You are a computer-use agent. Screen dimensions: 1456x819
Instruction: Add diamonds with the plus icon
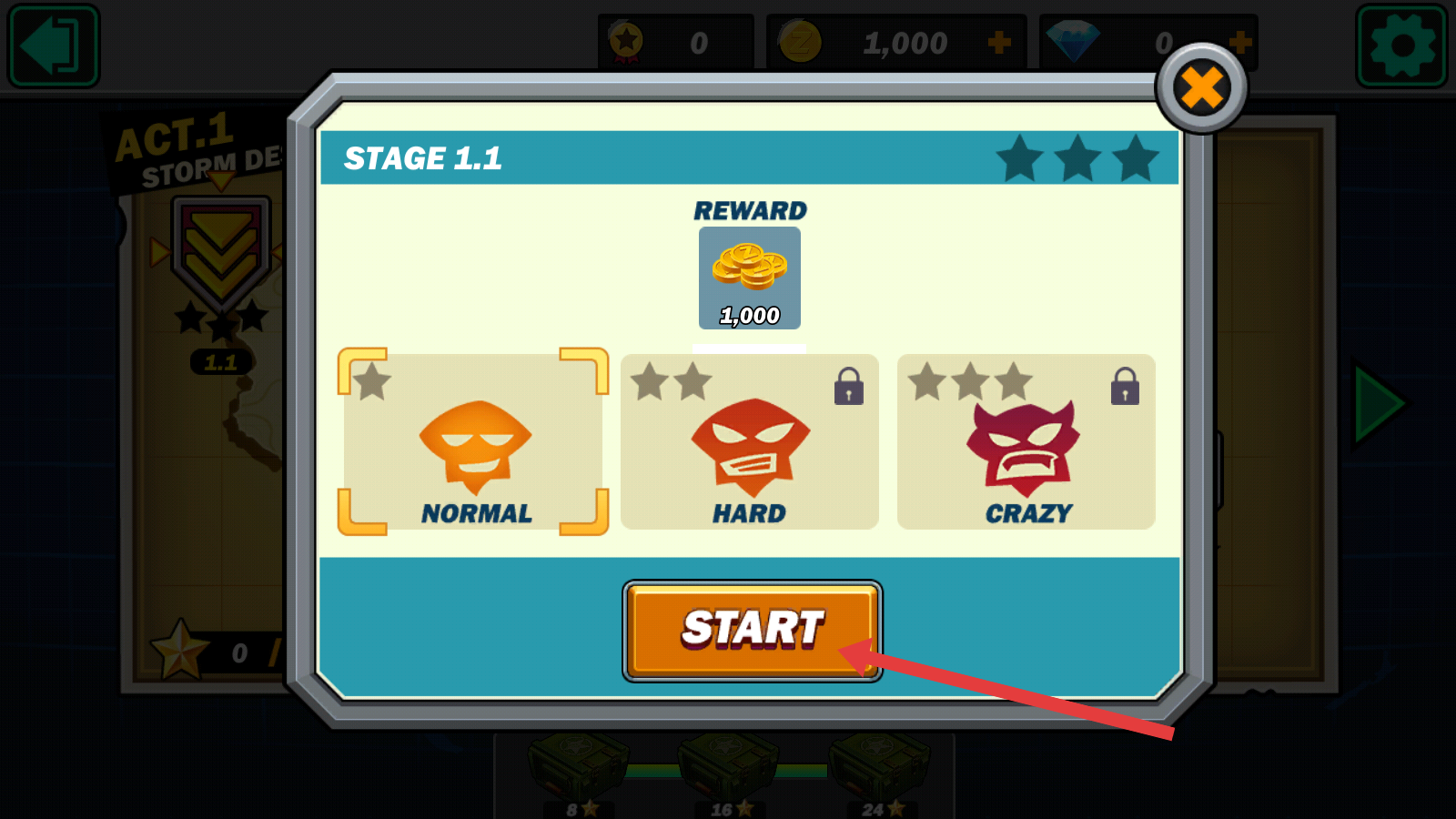1240,42
